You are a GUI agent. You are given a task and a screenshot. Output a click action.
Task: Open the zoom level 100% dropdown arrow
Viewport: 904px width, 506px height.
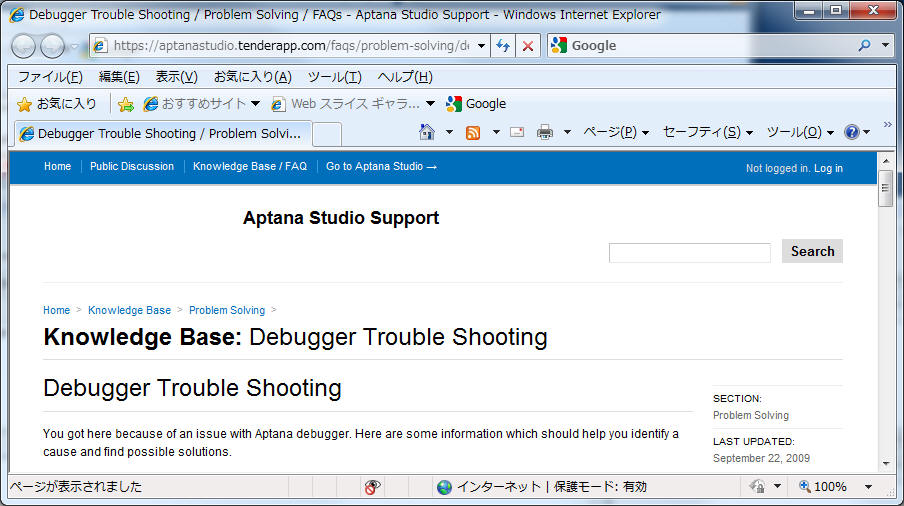click(x=868, y=487)
